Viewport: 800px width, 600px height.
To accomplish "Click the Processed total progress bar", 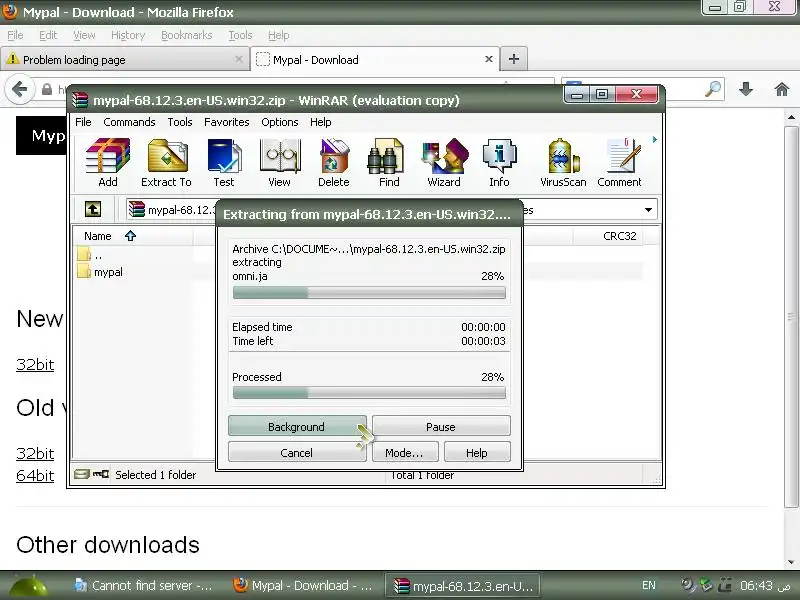I will point(369,392).
